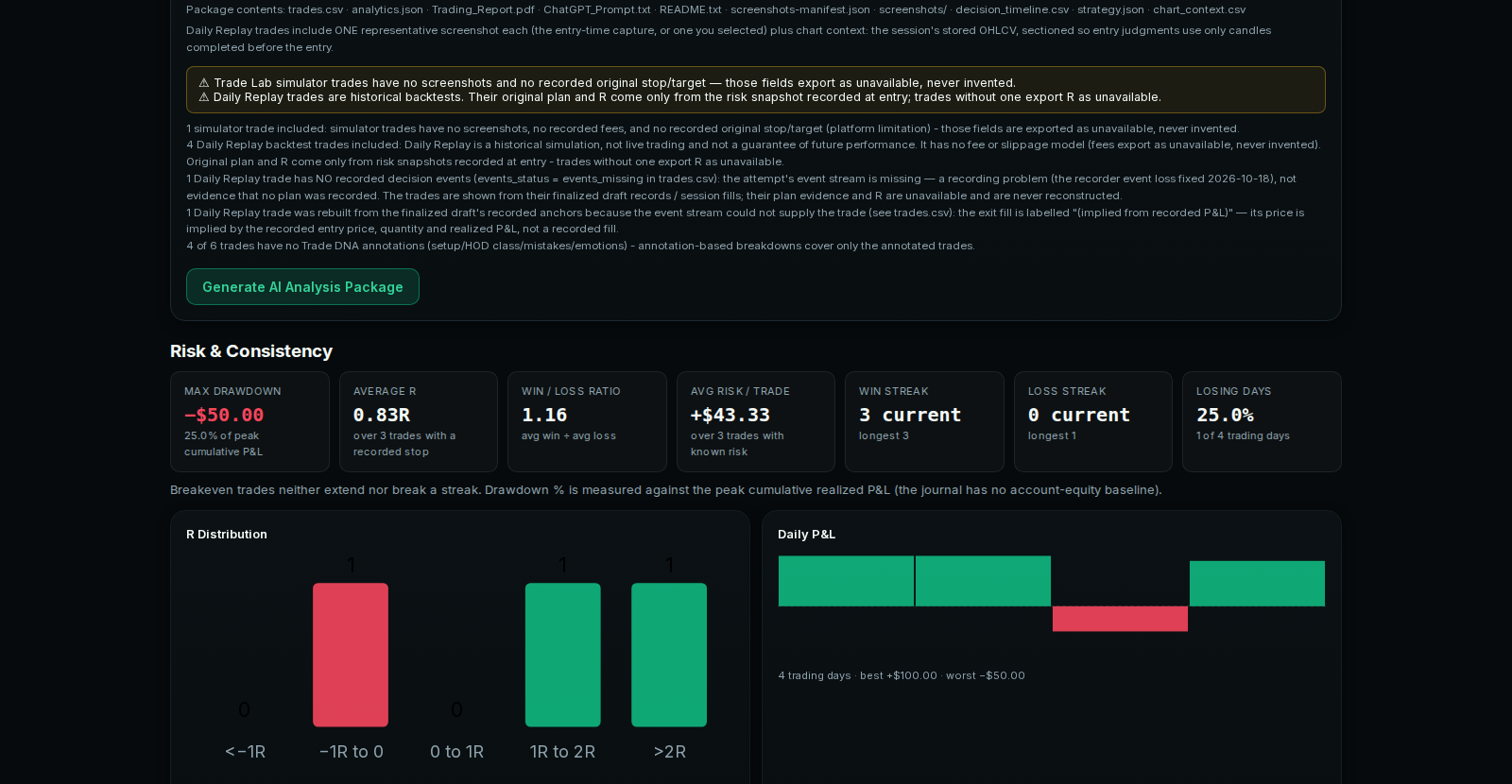
Task: Select the Win Streak value 3 current
Action: coord(910,415)
